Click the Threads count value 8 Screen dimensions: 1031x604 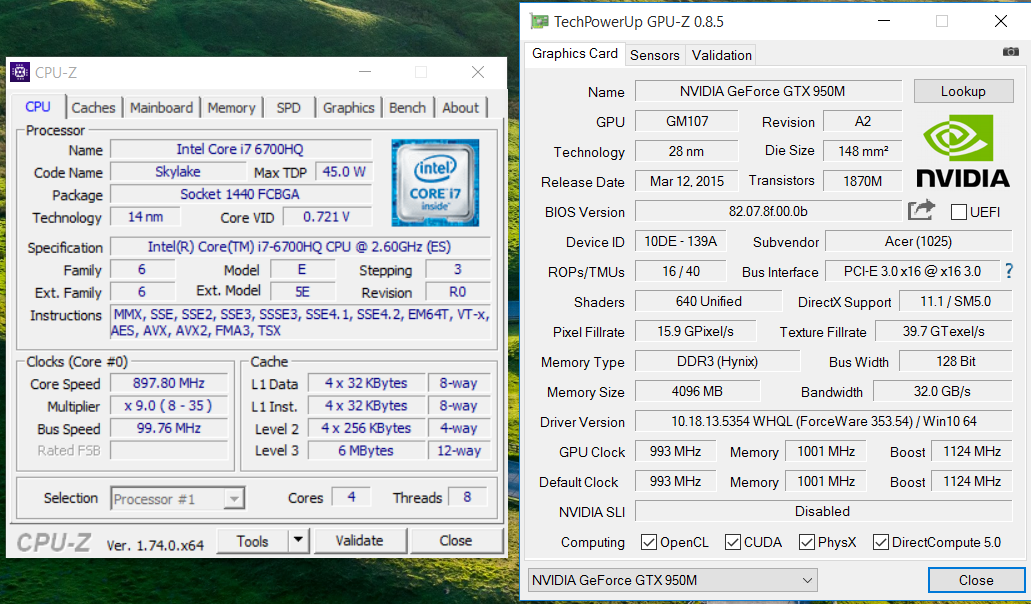click(468, 497)
